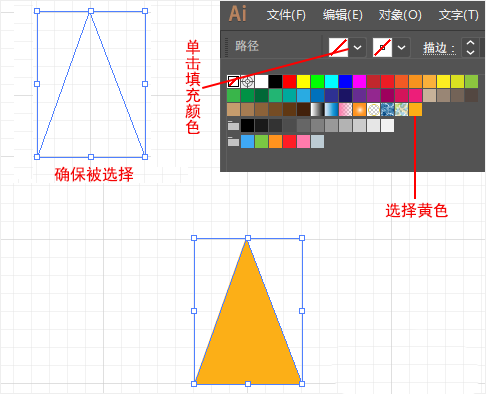
Task: Click the fill color box in control bar
Action: (x=338, y=47)
